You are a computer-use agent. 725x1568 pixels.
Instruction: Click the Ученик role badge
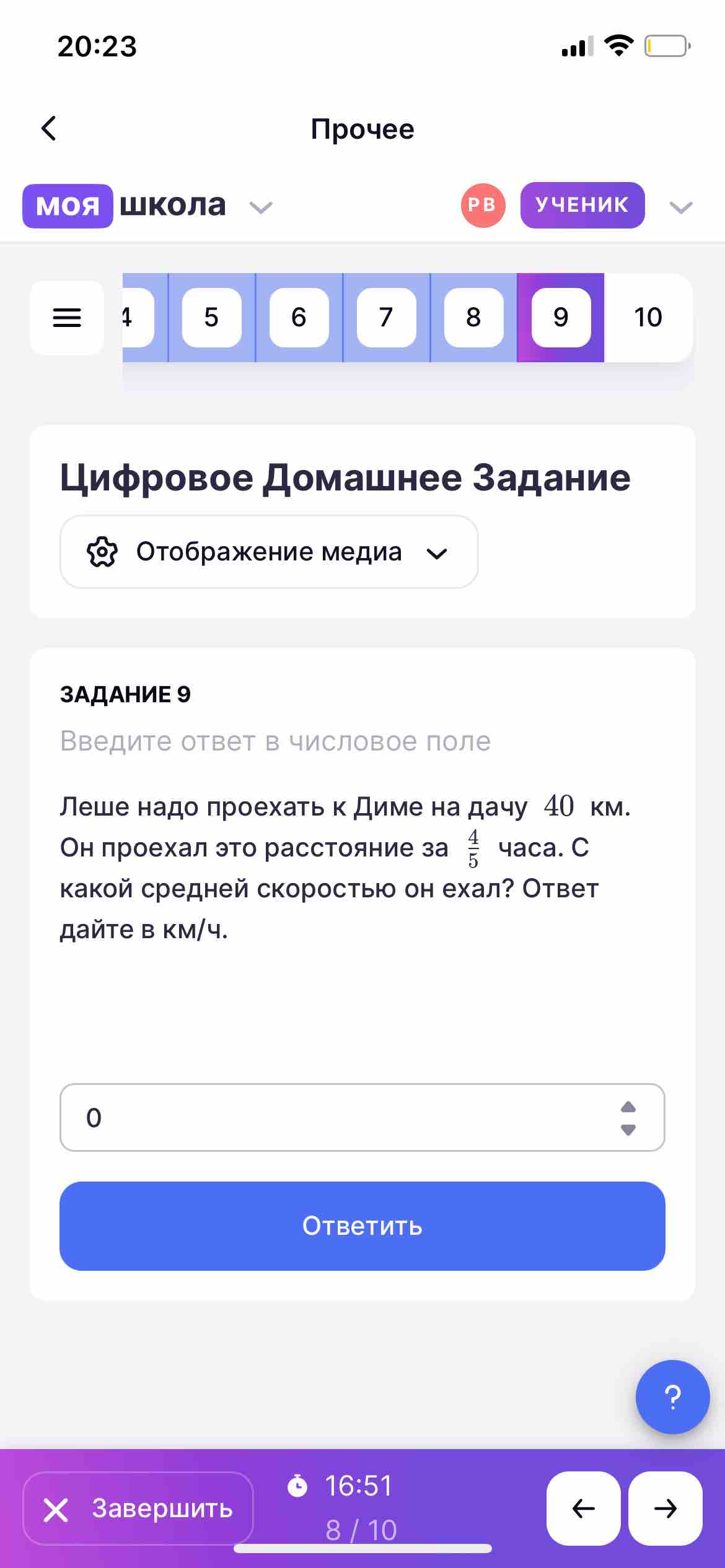582,205
